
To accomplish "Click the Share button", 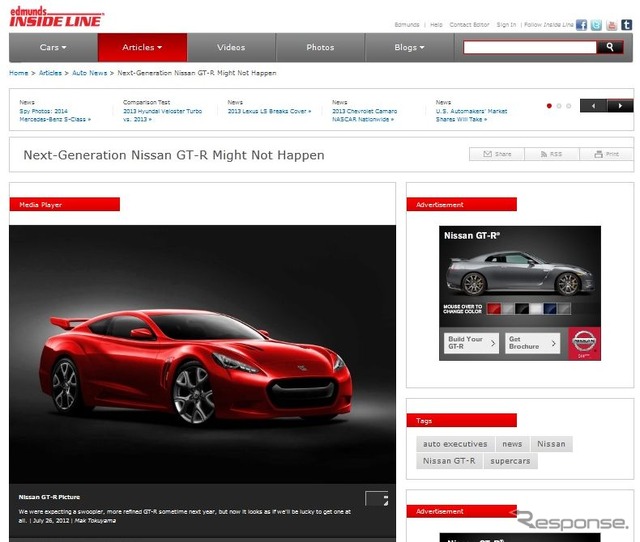I will click(x=497, y=154).
